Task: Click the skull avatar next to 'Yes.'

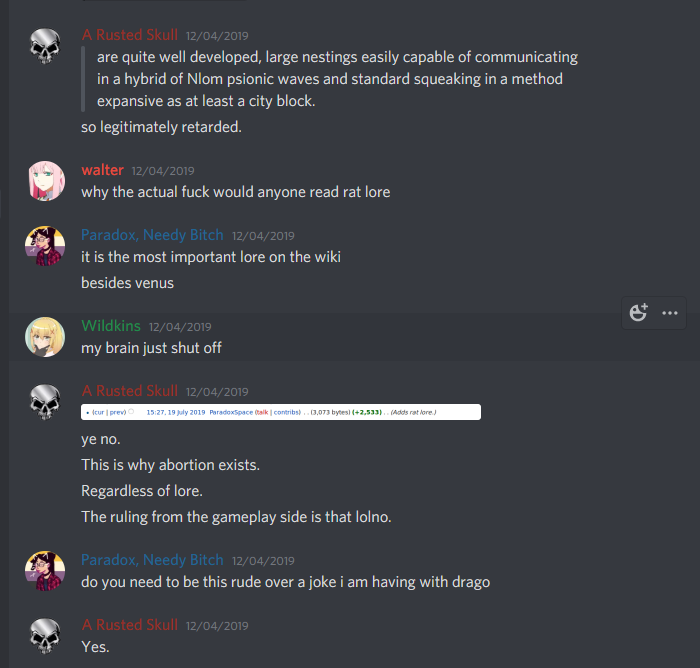Action: (x=45, y=636)
